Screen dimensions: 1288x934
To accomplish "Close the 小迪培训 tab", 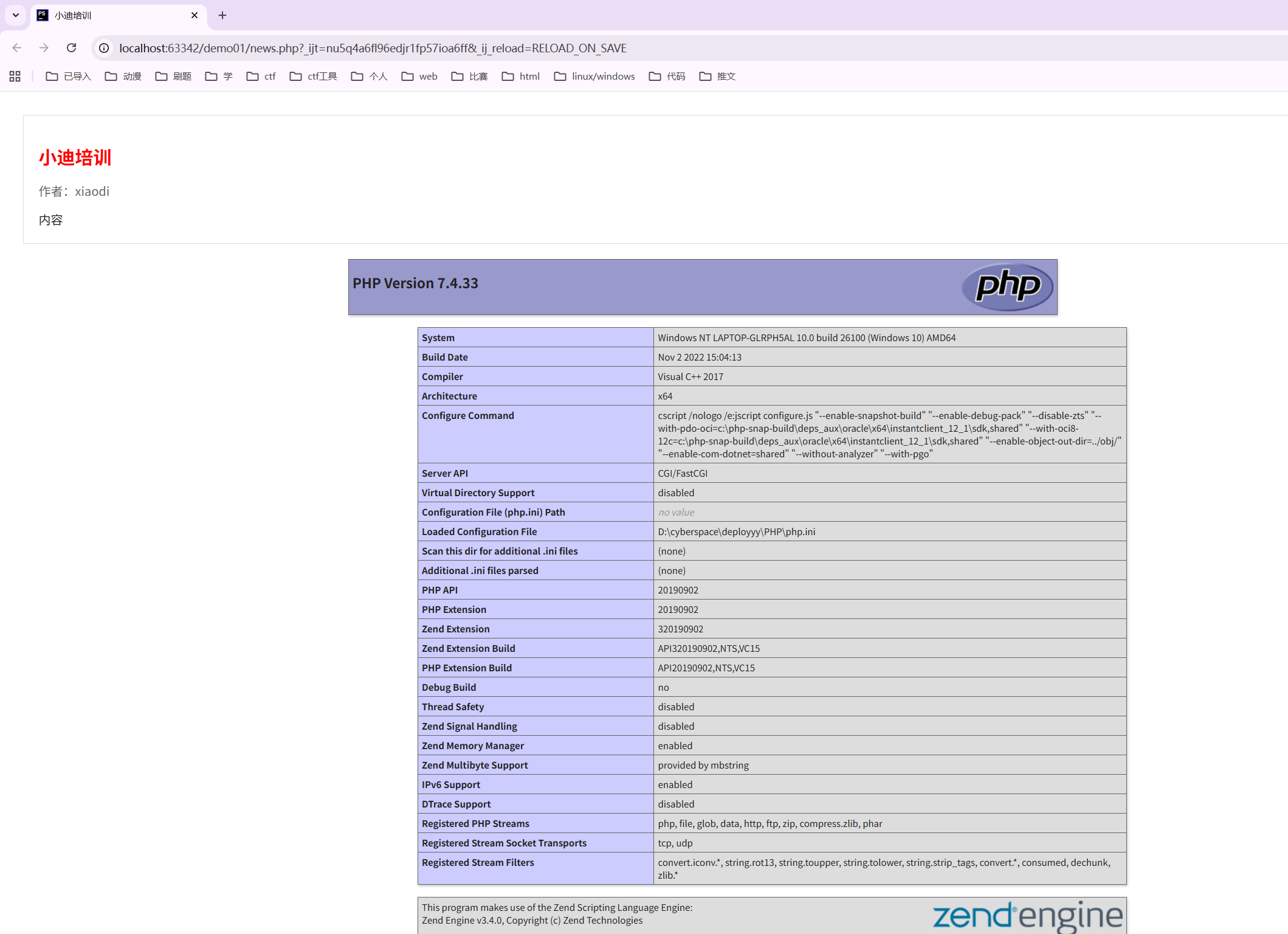I will click(195, 15).
